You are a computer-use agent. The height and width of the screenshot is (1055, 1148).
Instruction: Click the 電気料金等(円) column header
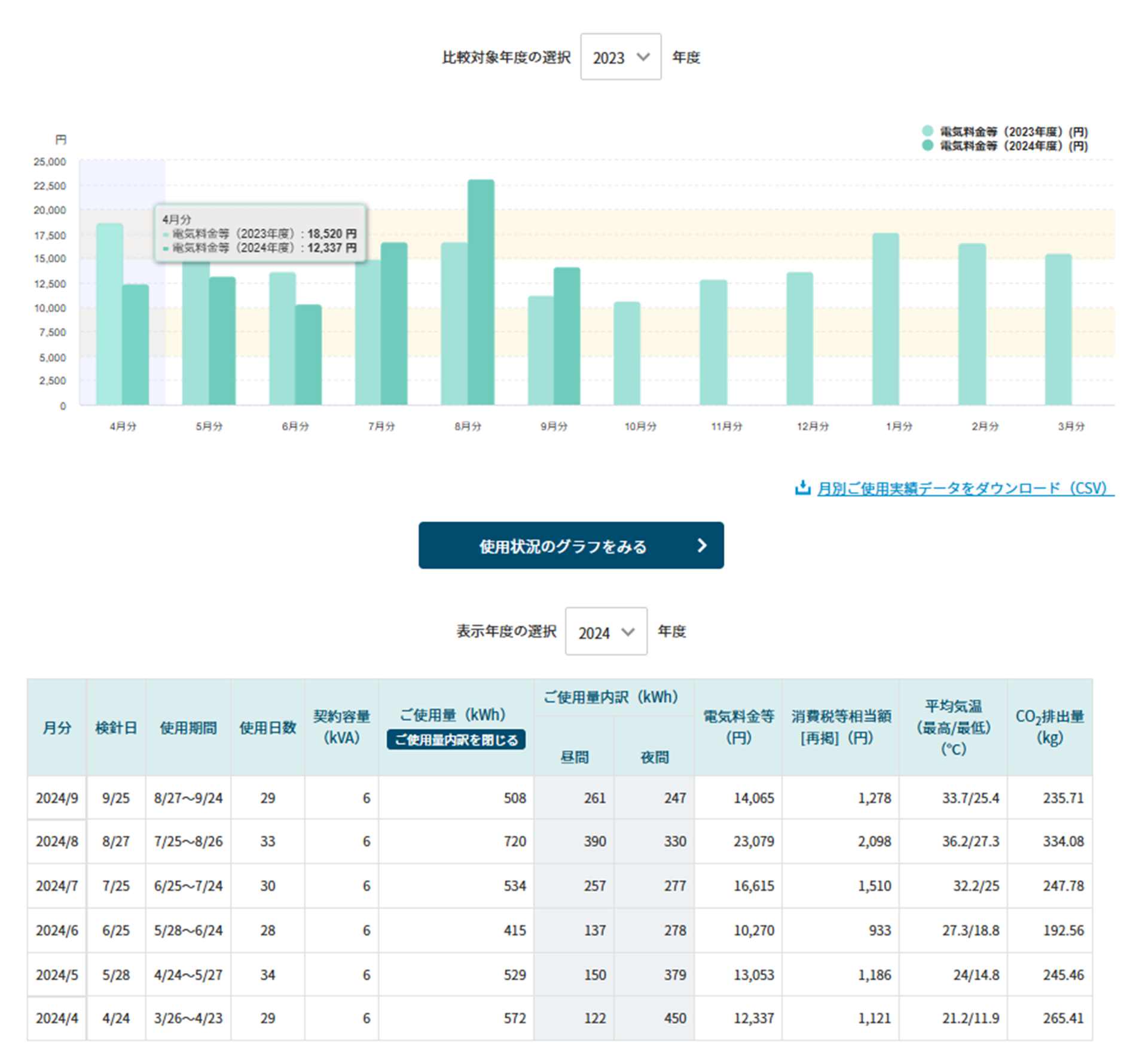point(738,727)
